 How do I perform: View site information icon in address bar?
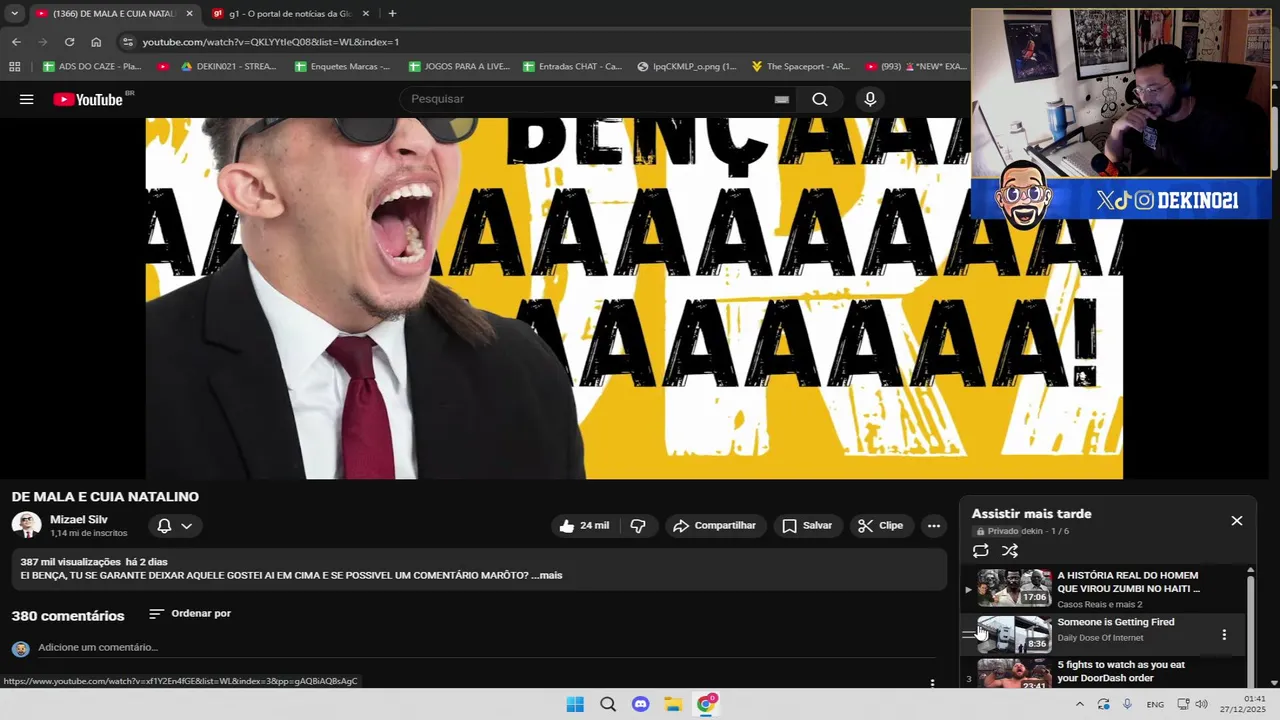tap(126, 42)
